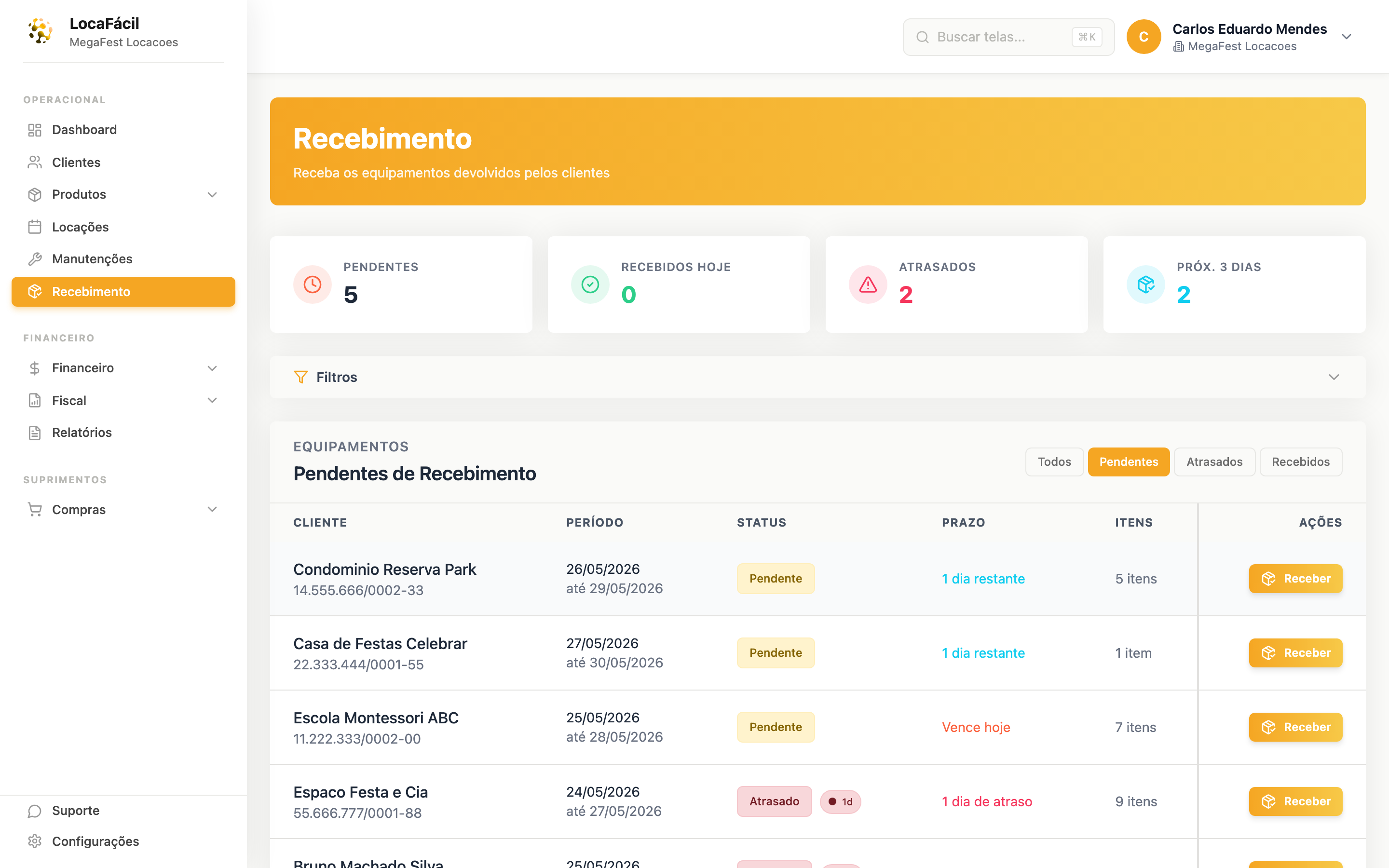Click the 9 itens cell
The height and width of the screenshot is (868, 1389).
coord(1136,801)
